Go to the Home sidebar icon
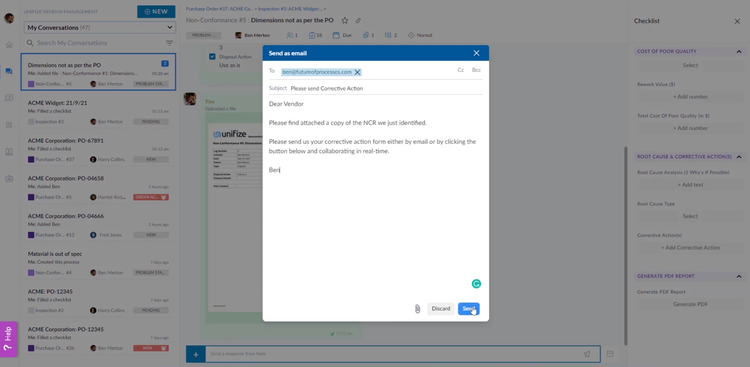 9,44
